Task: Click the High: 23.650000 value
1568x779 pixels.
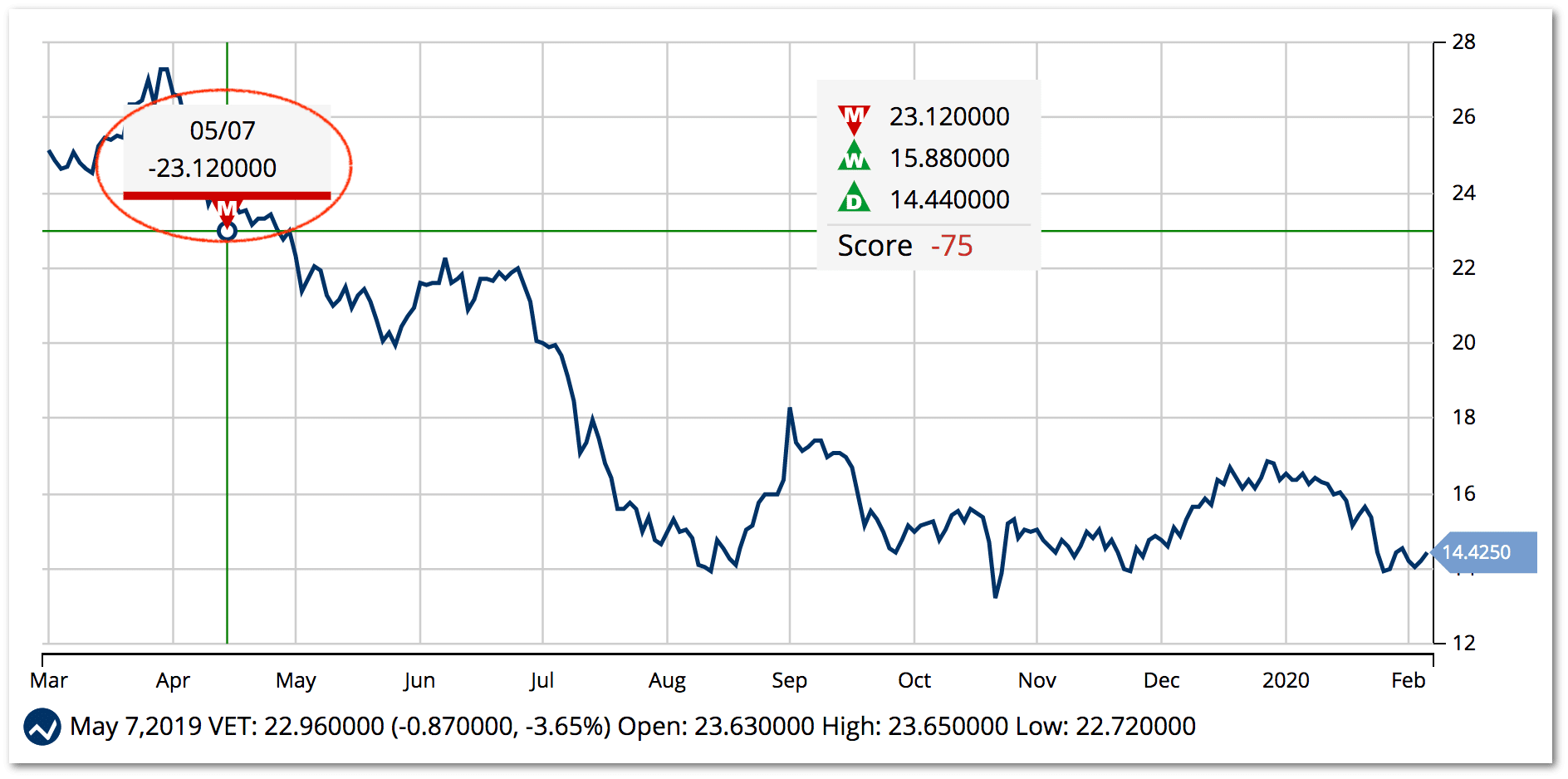Action: (x=915, y=727)
